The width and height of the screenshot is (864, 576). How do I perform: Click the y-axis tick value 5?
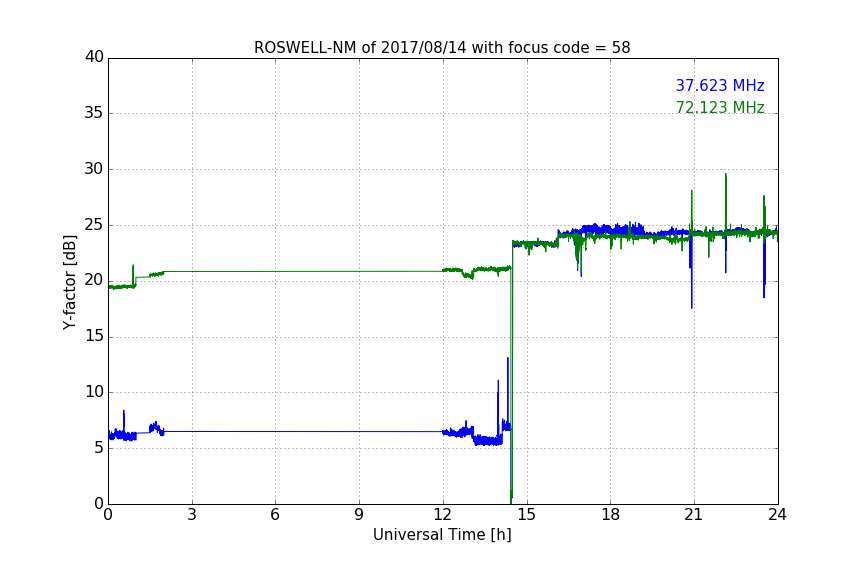pos(99,448)
